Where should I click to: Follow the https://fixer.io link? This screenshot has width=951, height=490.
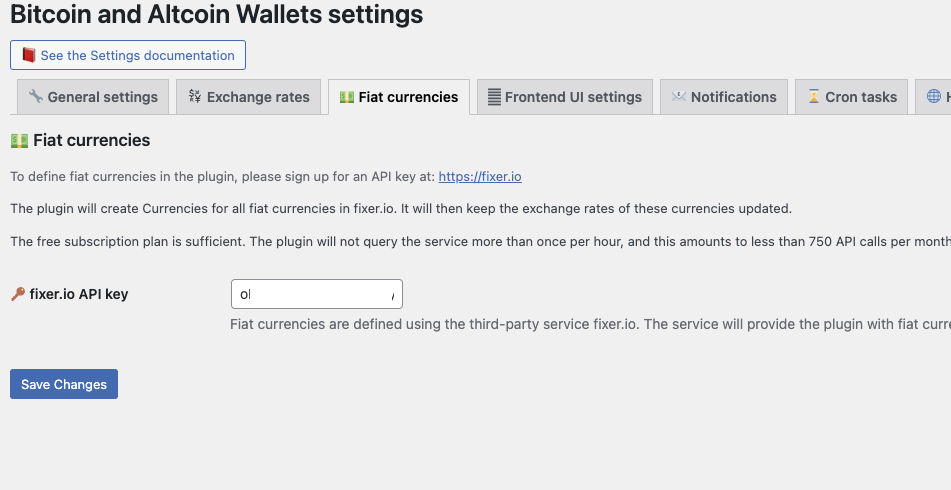point(480,176)
